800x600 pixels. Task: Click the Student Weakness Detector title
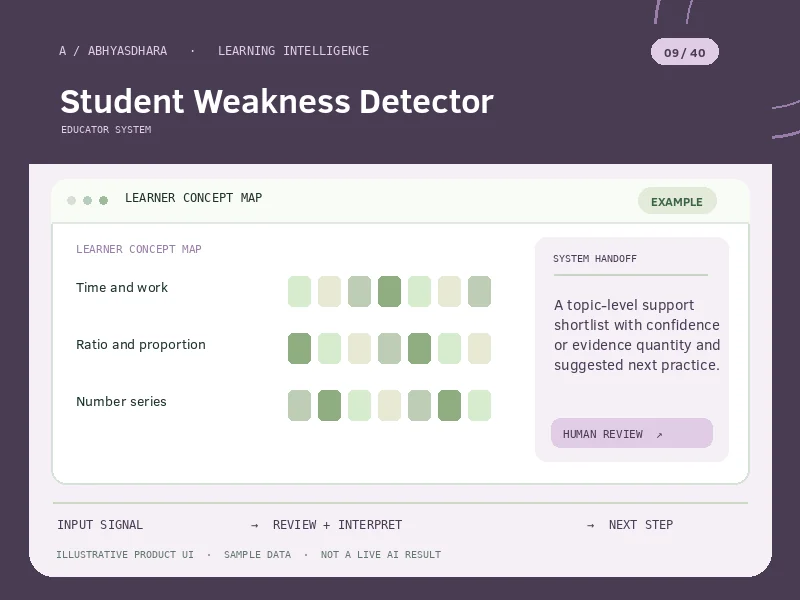point(277,101)
